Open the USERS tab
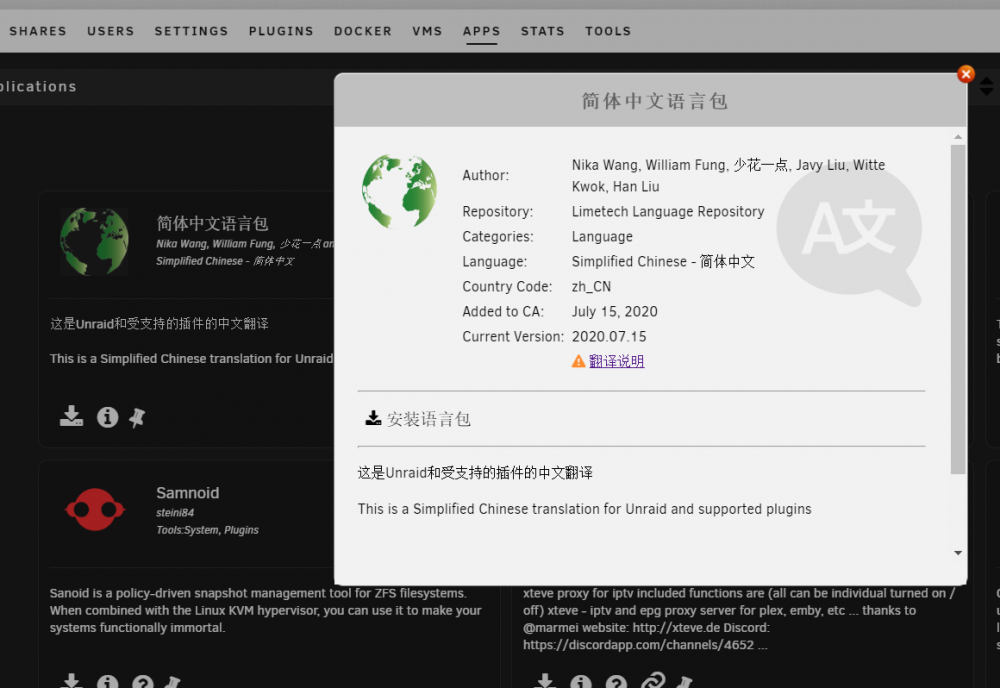The image size is (1000, 688). (x=111, y=31)
